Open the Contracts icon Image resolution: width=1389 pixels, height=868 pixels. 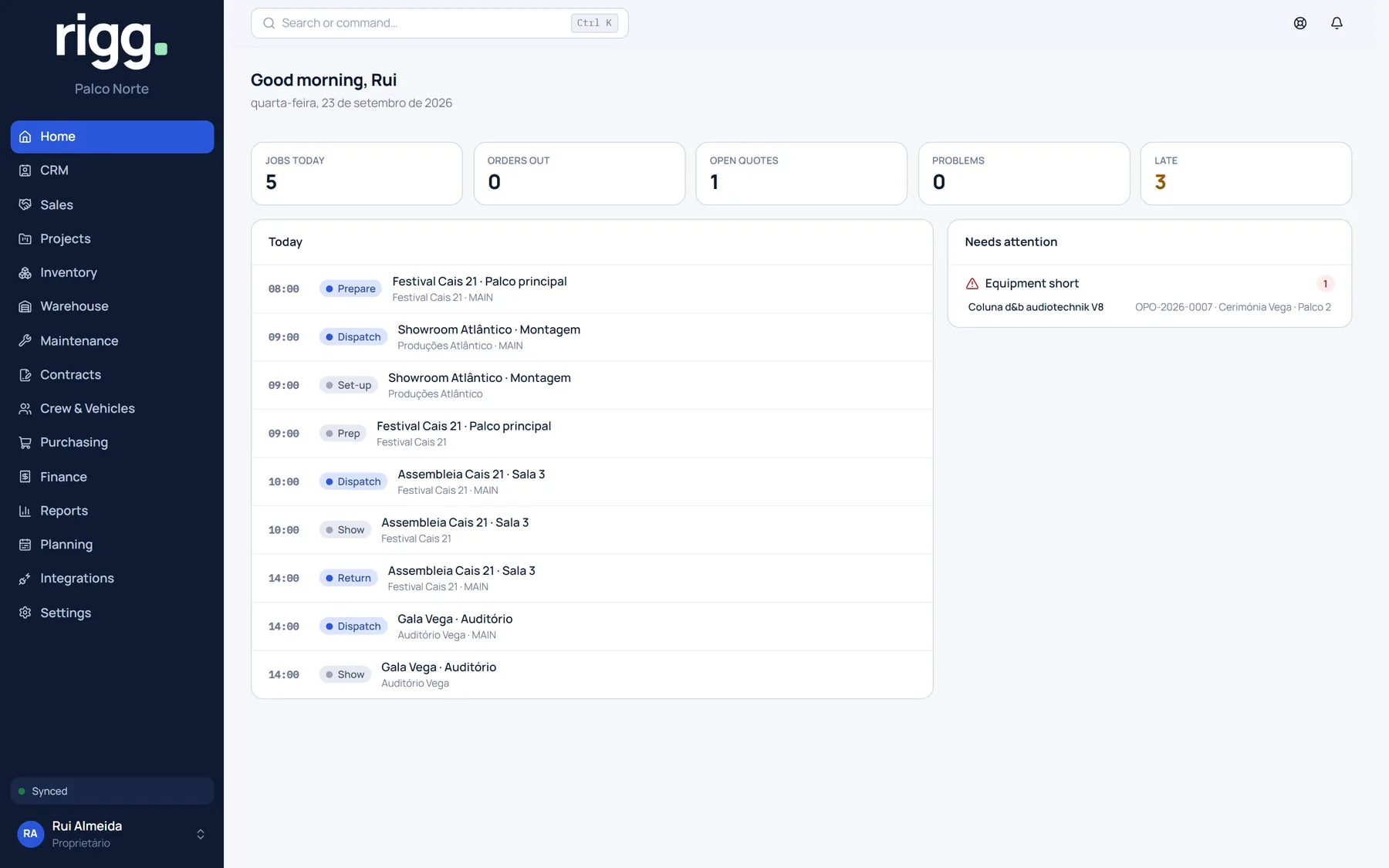[25, 375]
